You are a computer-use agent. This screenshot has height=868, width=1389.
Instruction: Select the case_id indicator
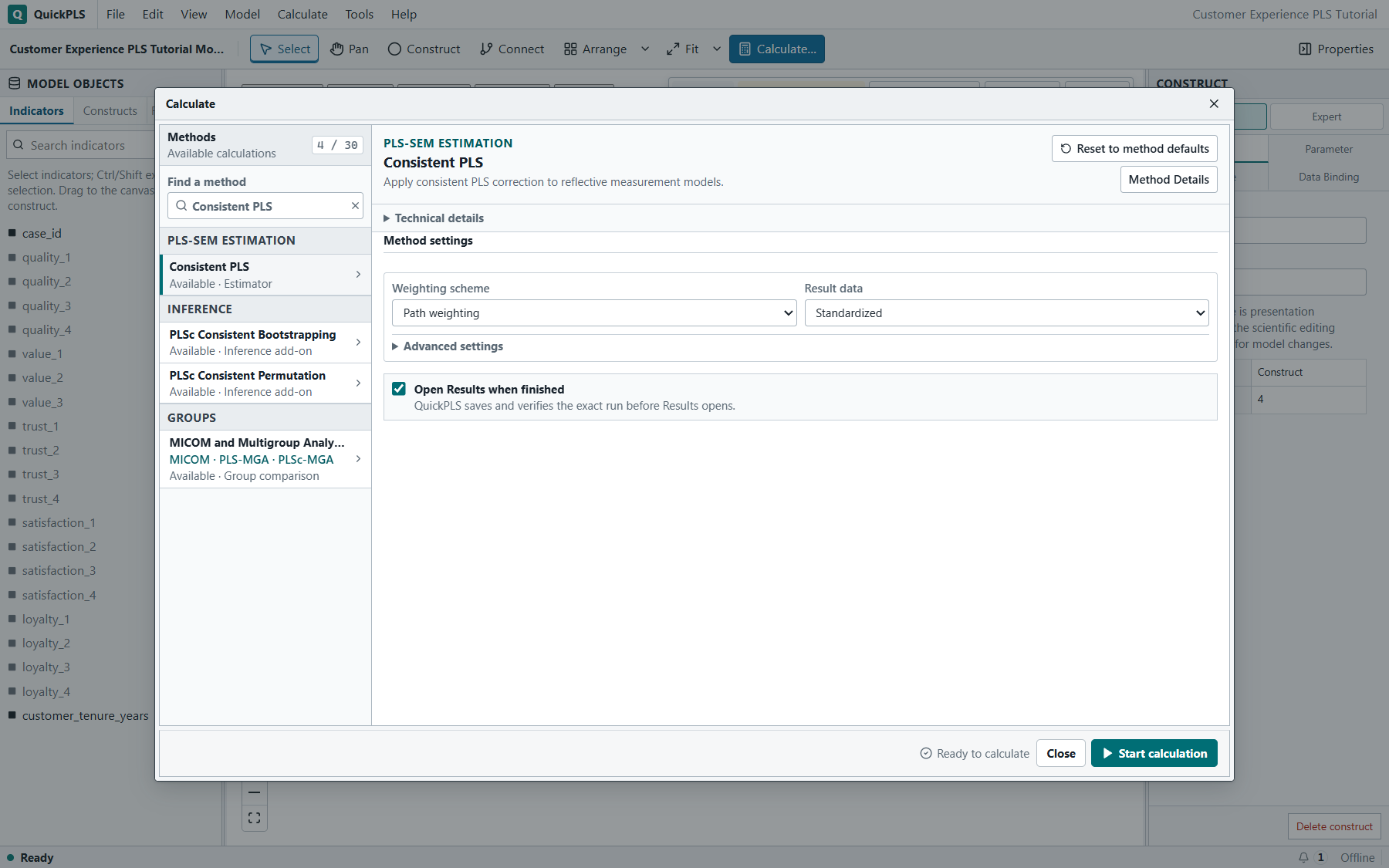(42, 233)
